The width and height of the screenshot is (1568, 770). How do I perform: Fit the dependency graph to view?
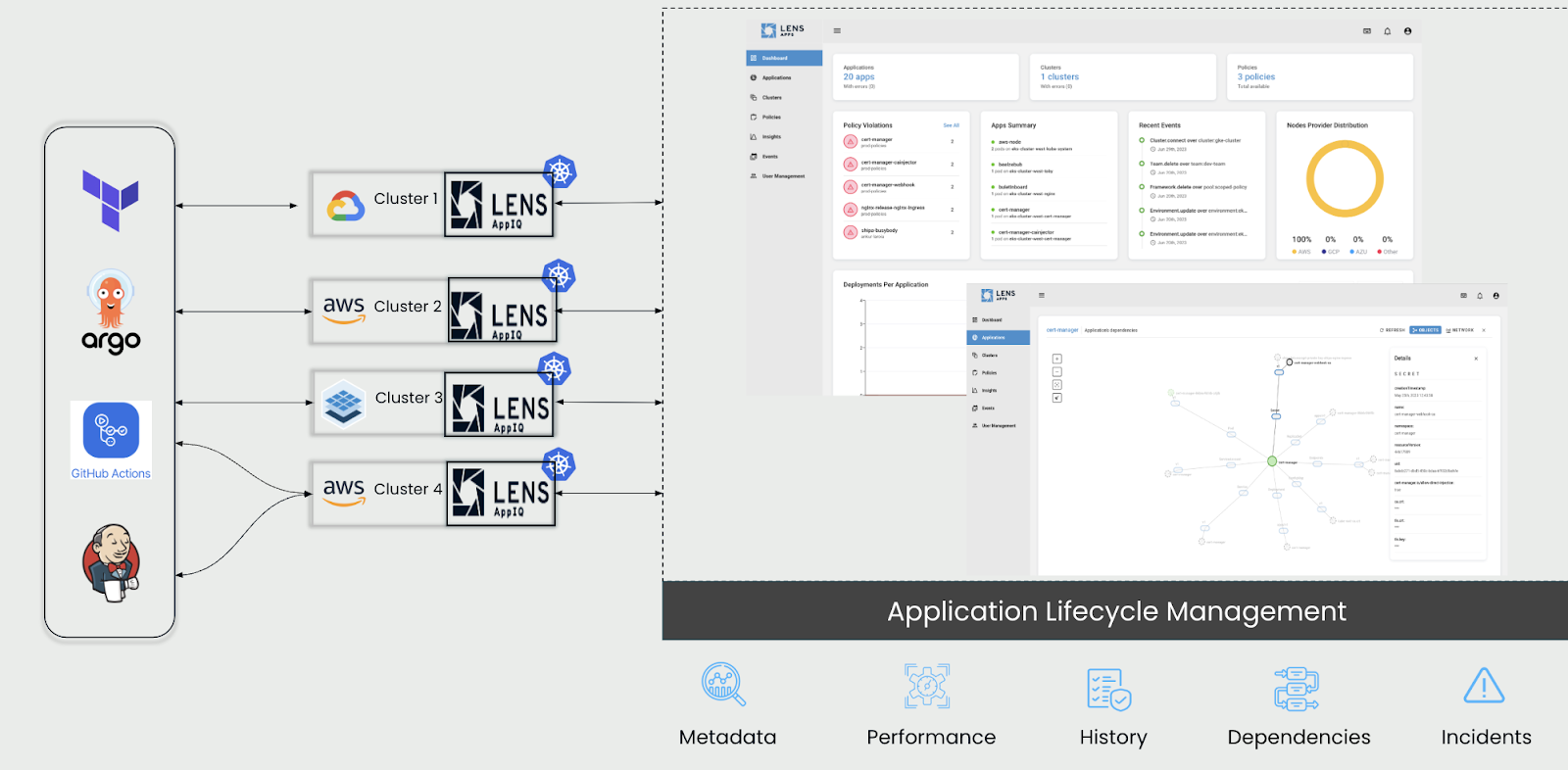(1056, 385)
